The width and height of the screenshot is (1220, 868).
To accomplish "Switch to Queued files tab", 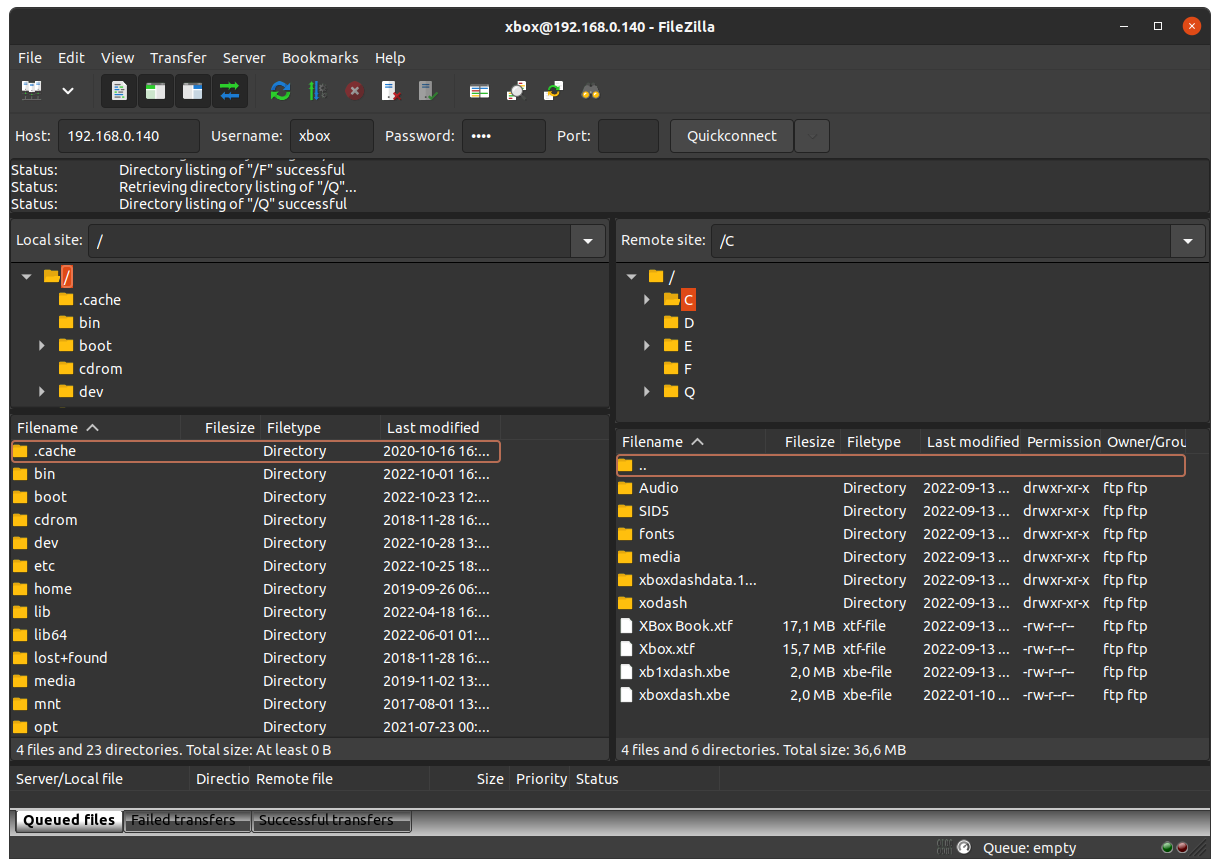I will 68,821.
